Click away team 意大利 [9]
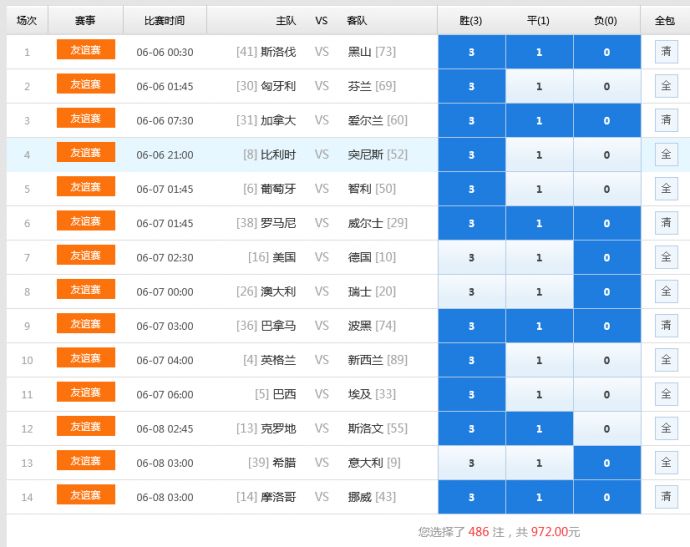Image resolution: width=690 pixels, height=547 pixels. click(374, 463)
